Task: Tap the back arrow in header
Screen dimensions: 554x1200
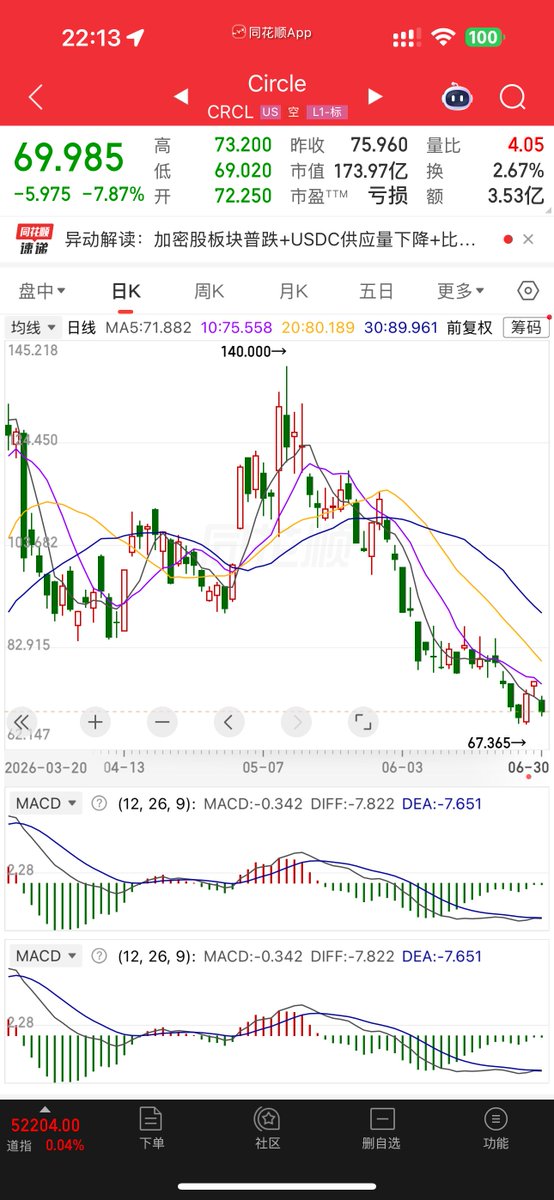Action: tap(36, 97)
